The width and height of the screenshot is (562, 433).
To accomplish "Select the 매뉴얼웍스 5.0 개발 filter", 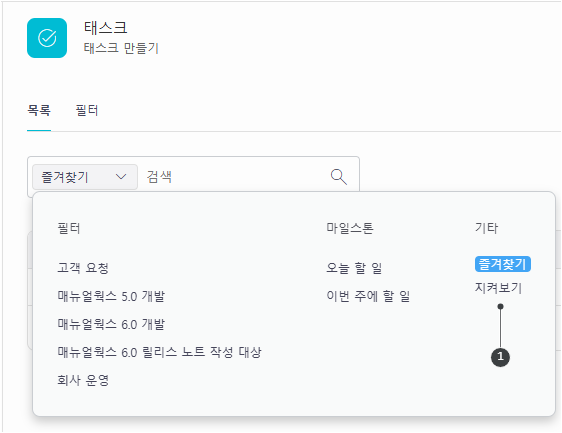I will point(111,296).
